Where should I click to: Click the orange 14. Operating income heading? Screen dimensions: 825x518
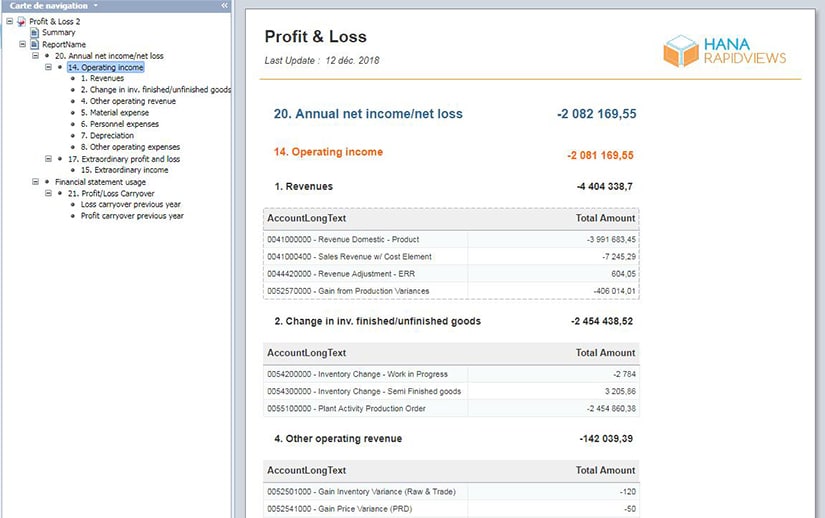328,152
